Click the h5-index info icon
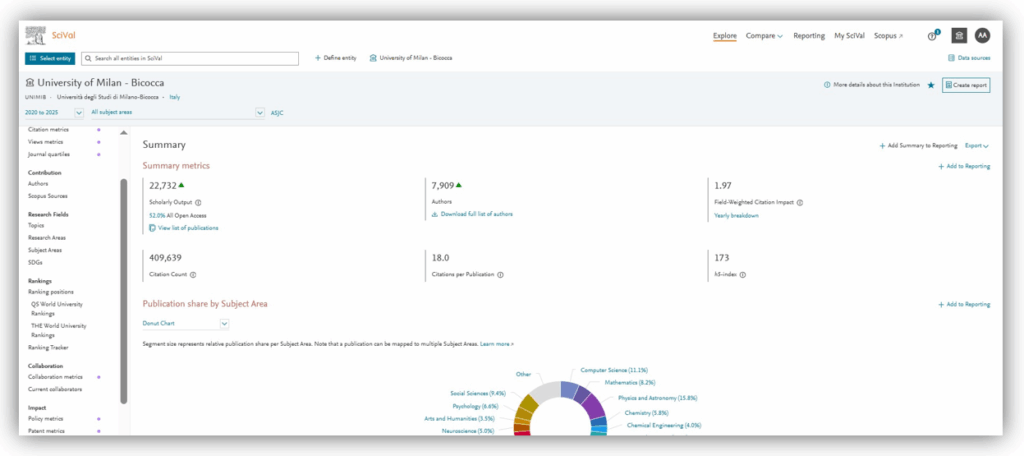1024x456 pixels. point(743,275)
